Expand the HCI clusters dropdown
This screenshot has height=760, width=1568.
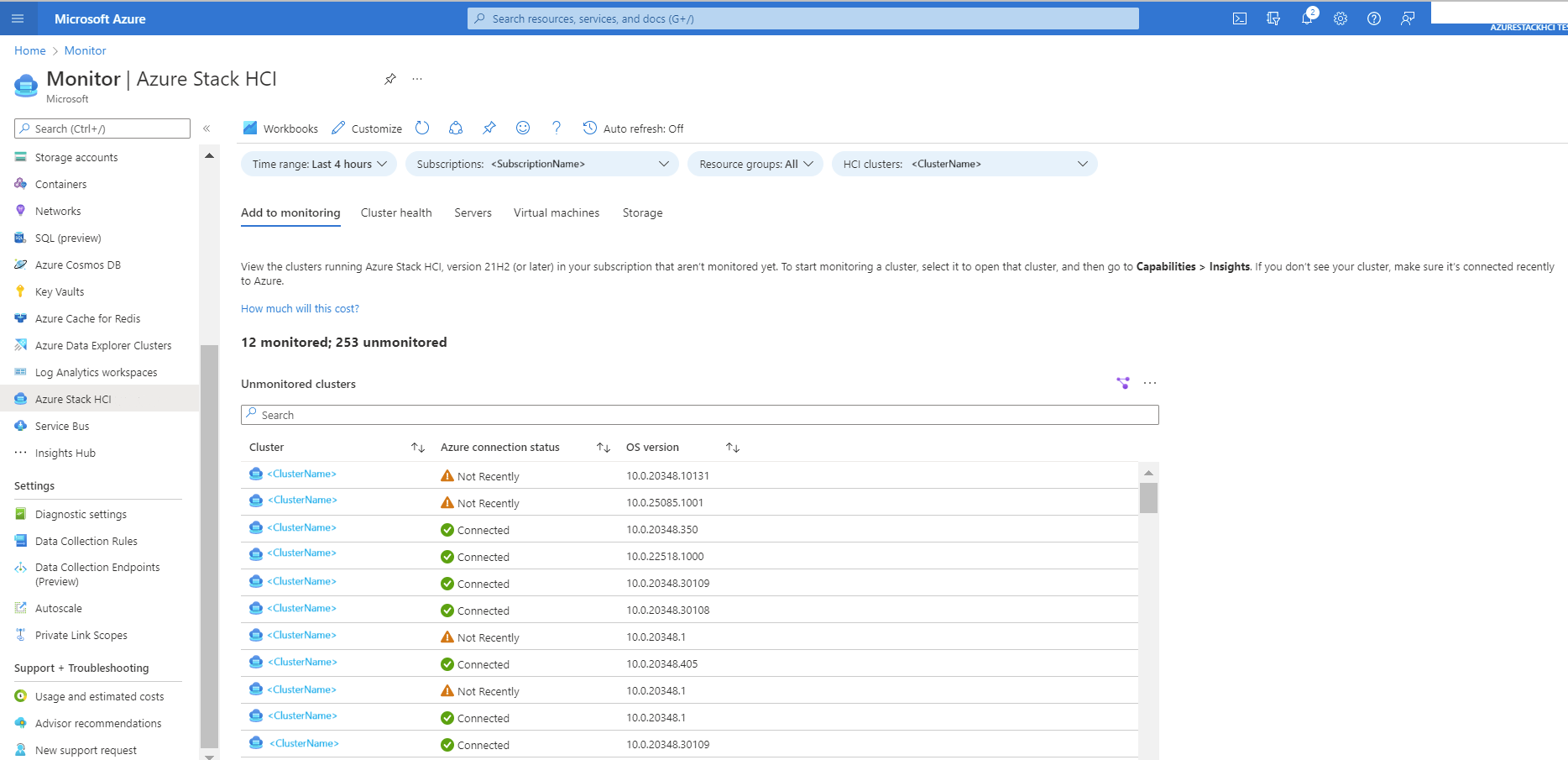[x=964, y=164]
